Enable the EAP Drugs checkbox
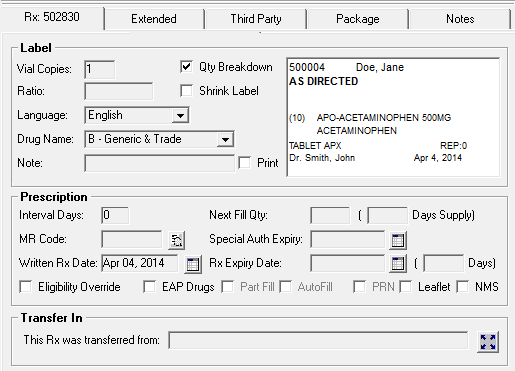Screen dimensions: 515x371 (x=149, y=287)
